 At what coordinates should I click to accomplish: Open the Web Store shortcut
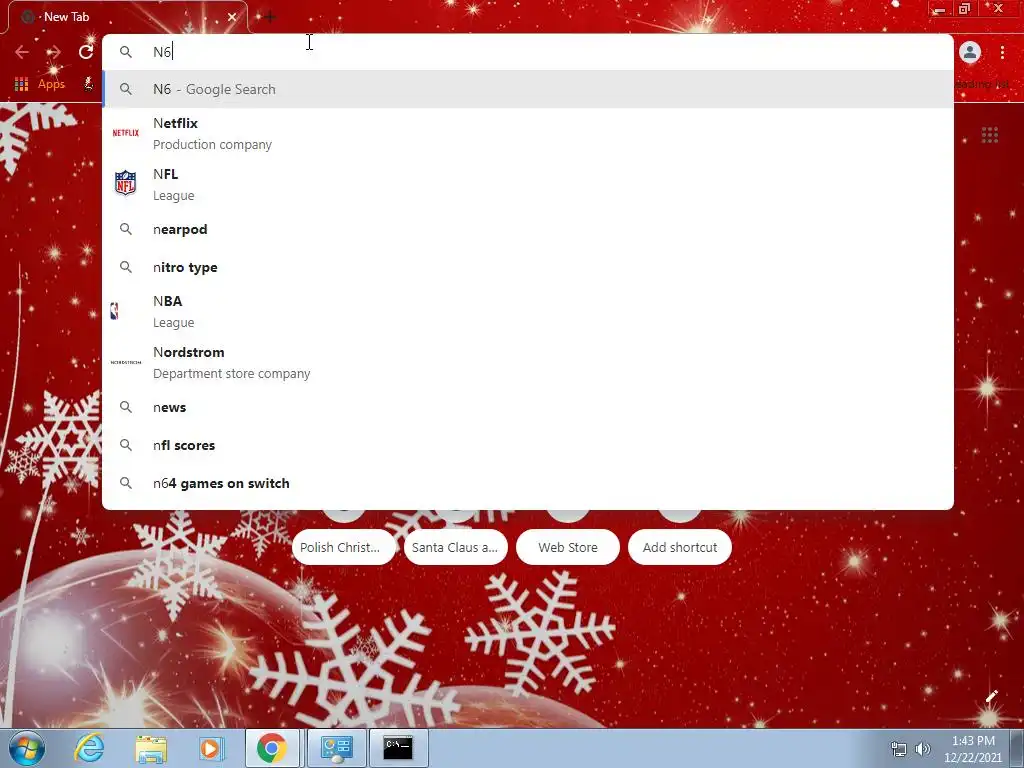(x=568, y=547)
